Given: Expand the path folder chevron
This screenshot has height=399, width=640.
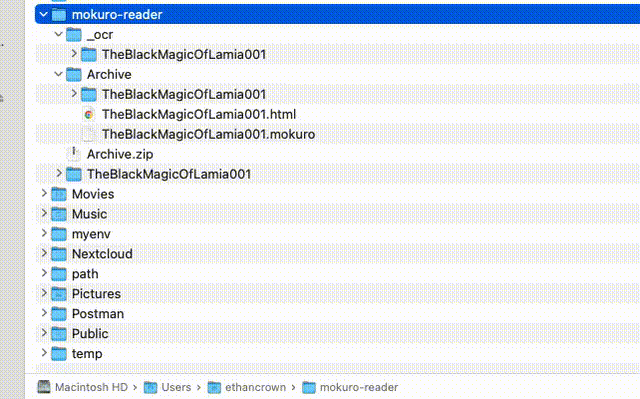Looking at the screenshot, I should pyautogui.click(x=44, y=273).
